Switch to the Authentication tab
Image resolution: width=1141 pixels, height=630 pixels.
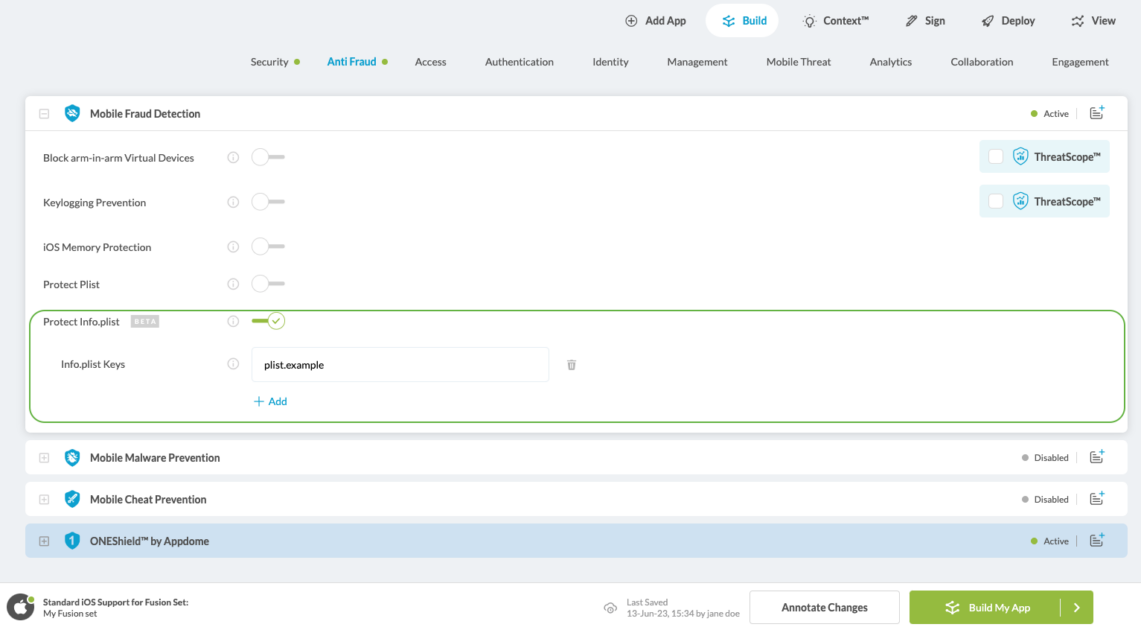click(519, 62)
